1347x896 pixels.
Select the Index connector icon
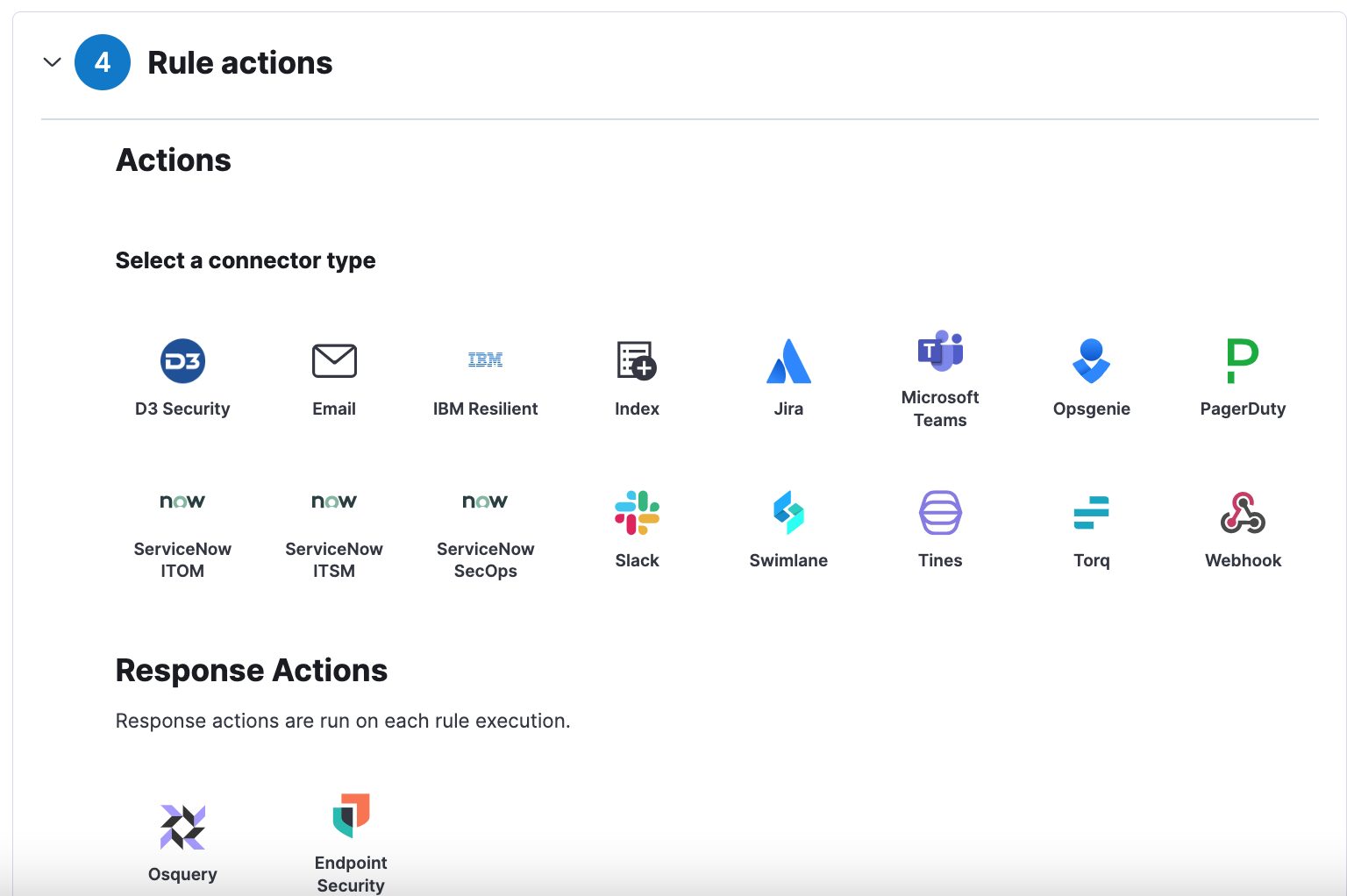click(x=637, y=360)
